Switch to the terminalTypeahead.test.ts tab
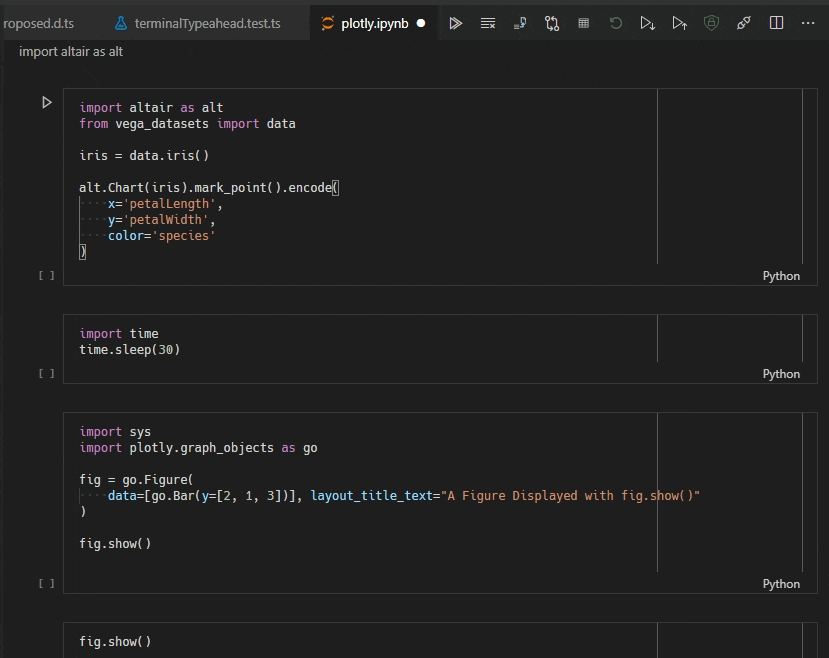This screenshot has width=829, height=658. 207,23
